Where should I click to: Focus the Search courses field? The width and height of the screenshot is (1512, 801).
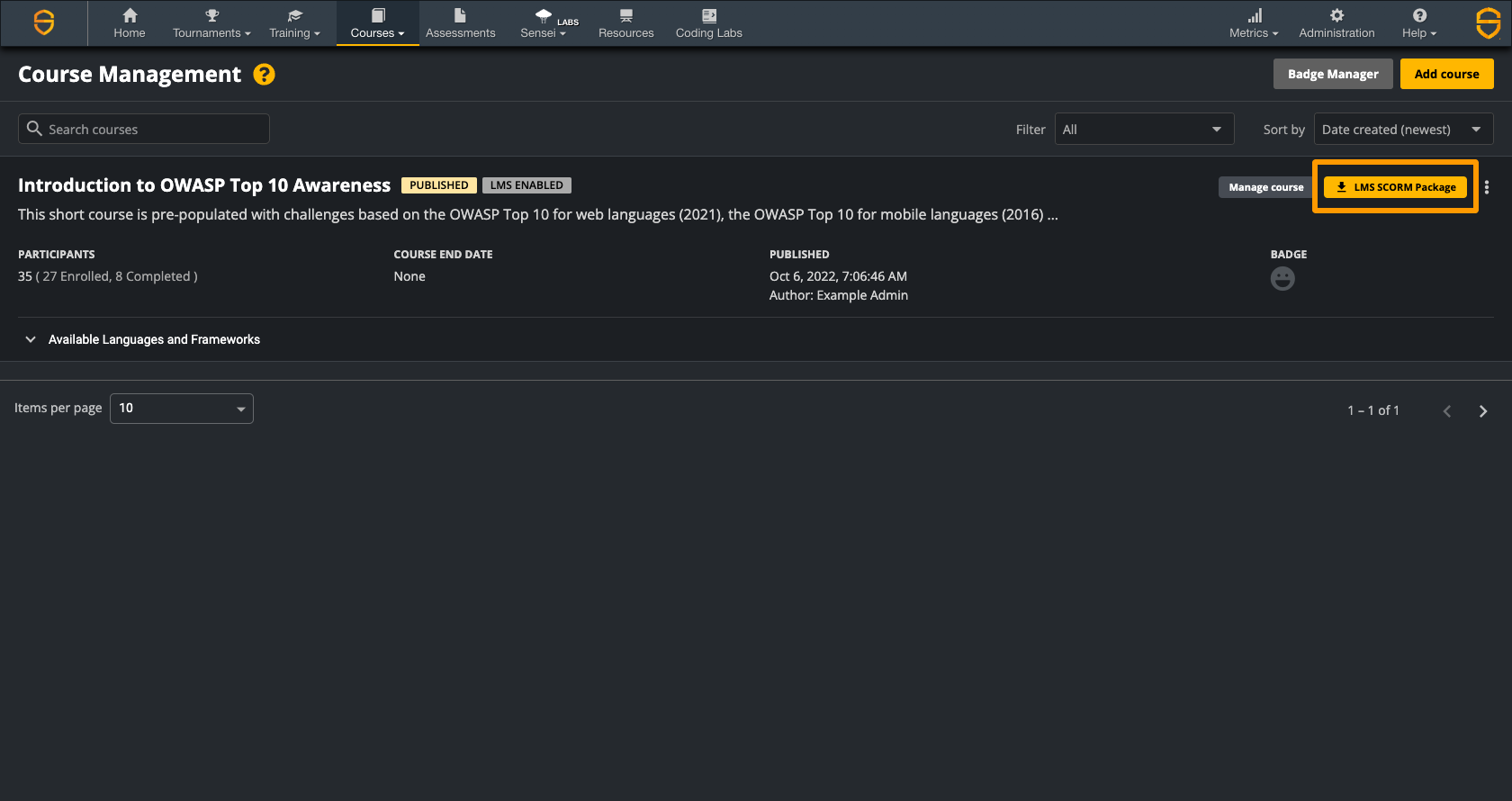[144, 129]
